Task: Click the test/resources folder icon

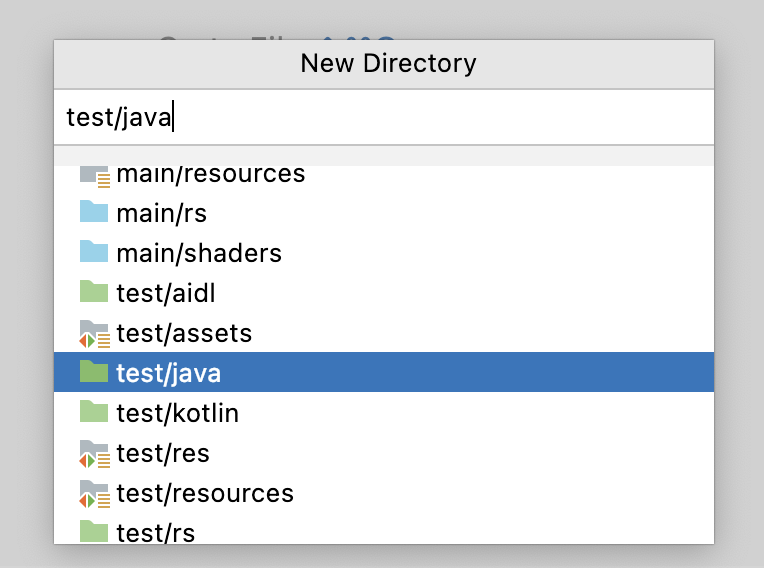Action: coord(94,493)
